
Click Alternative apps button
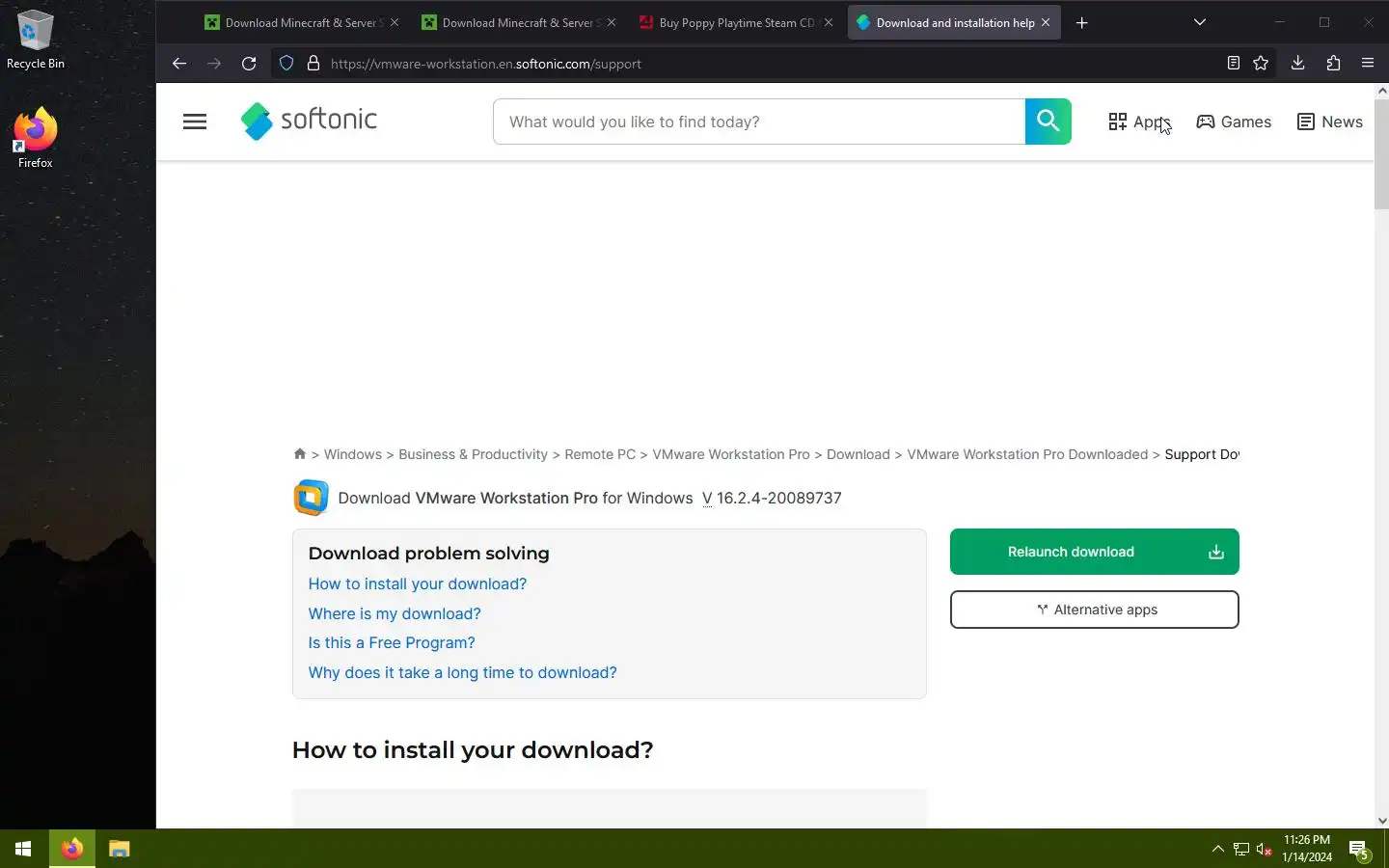click(1095, 610)
